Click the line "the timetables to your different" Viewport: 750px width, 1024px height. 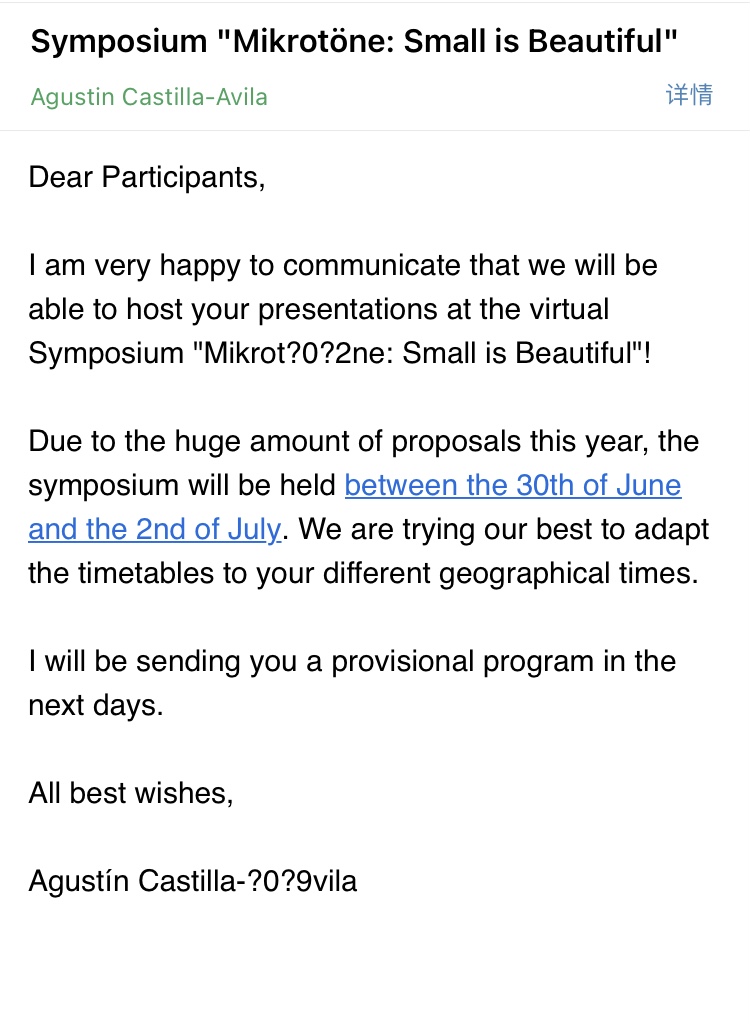(x=360, y=573)
